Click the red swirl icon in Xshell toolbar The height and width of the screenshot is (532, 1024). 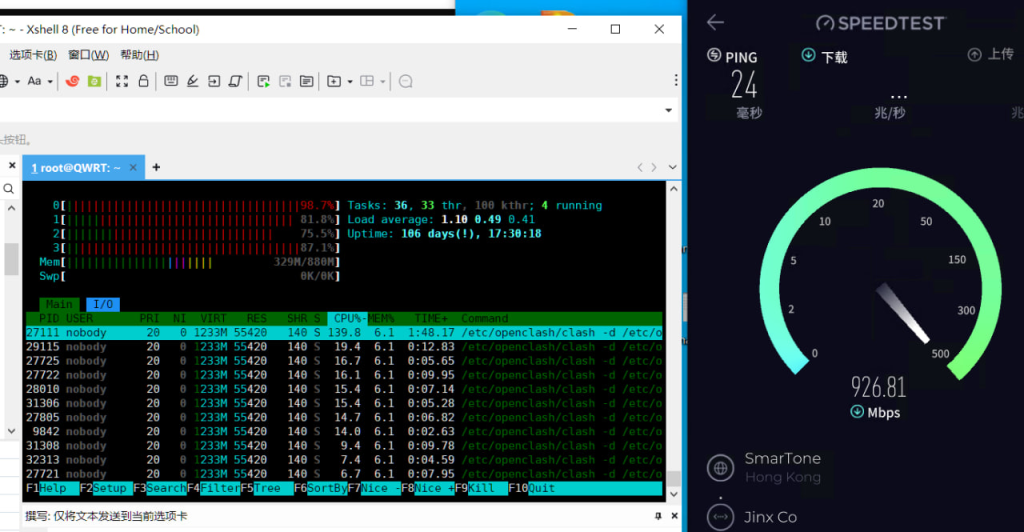(72, 81)
